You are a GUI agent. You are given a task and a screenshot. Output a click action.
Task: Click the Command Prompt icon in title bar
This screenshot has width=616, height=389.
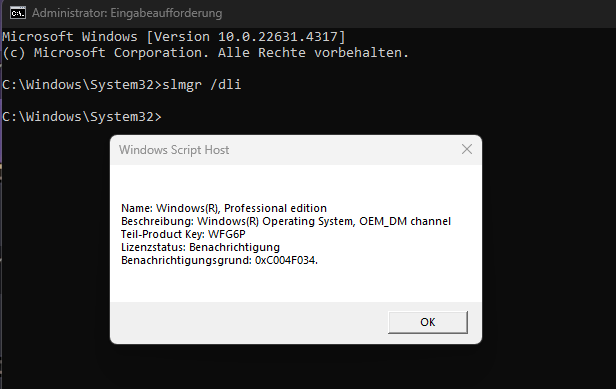point(18,13)
